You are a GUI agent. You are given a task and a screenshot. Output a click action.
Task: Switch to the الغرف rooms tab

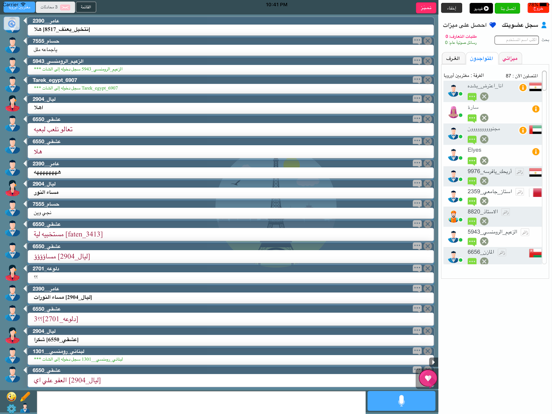pos(453,58)
